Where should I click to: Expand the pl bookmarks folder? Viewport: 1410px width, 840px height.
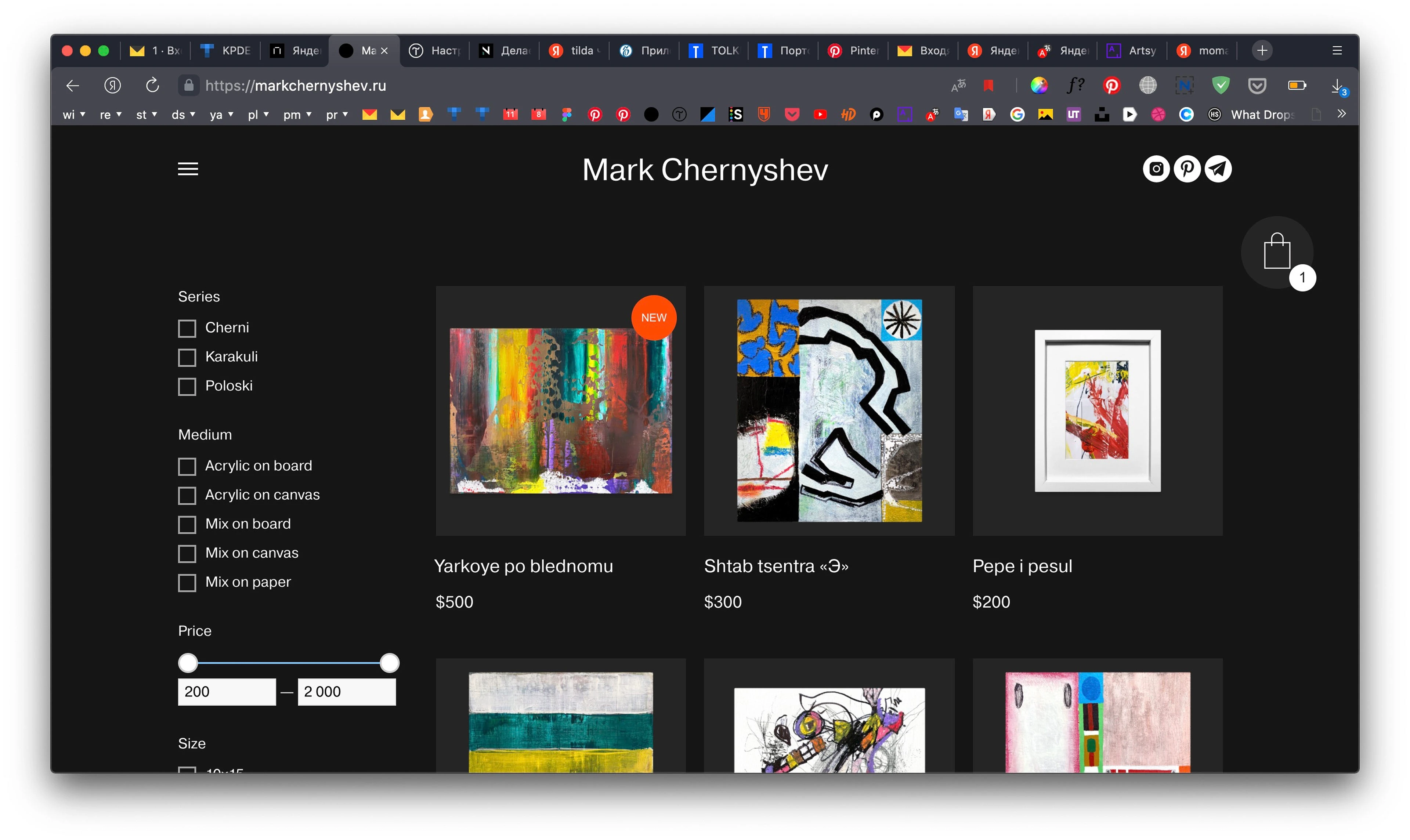coord(258,114)
